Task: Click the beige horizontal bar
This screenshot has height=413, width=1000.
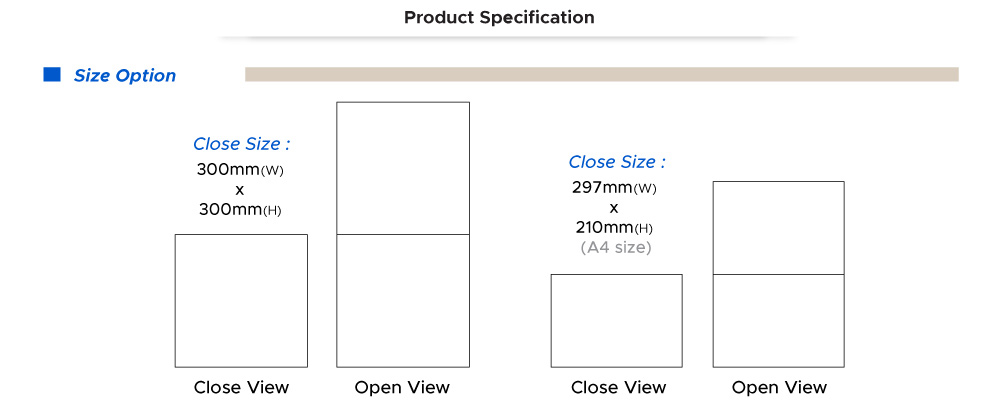Action: [x=601, y=75]
